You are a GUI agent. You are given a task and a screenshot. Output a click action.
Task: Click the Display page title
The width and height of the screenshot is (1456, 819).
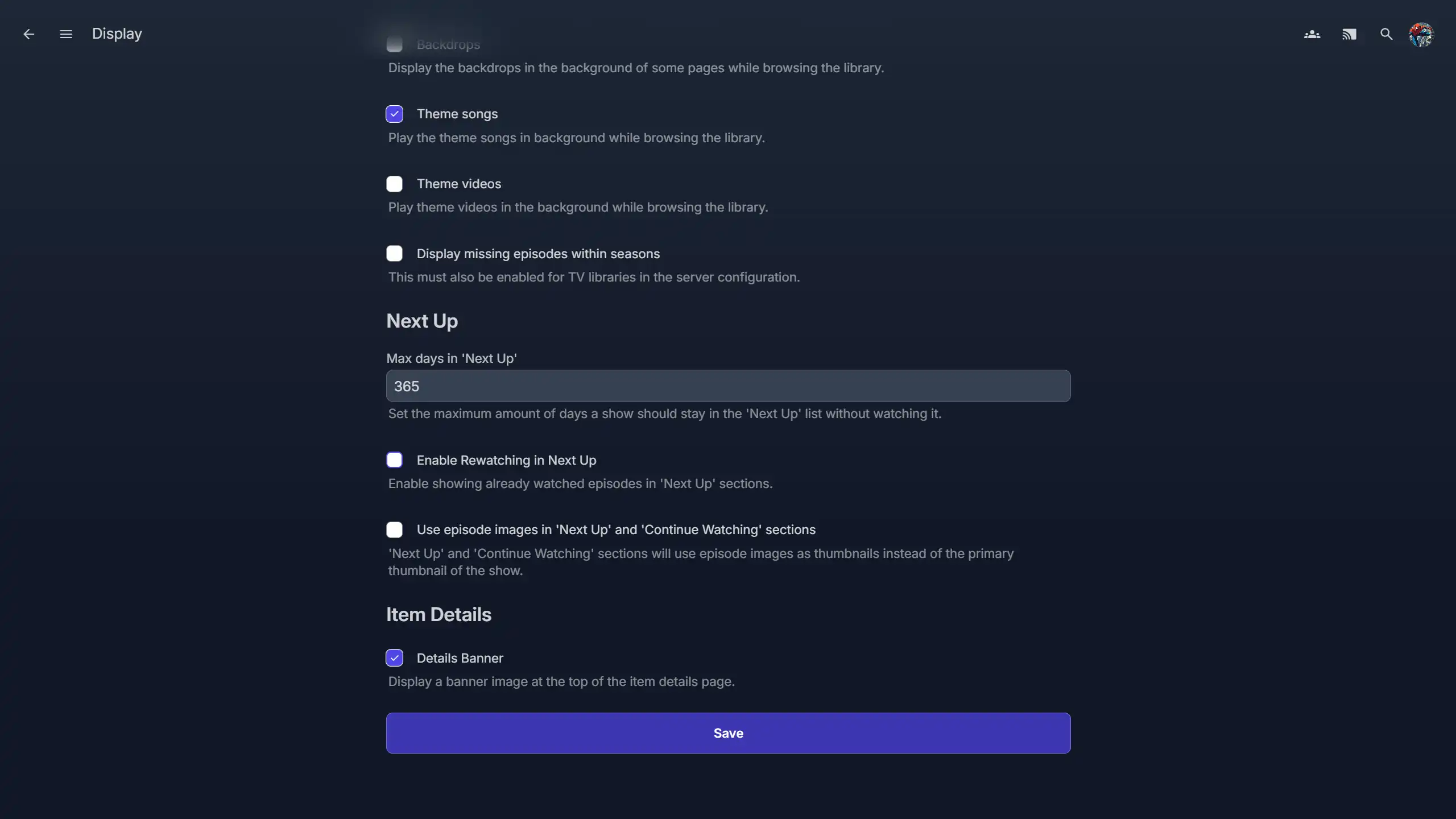117,34
